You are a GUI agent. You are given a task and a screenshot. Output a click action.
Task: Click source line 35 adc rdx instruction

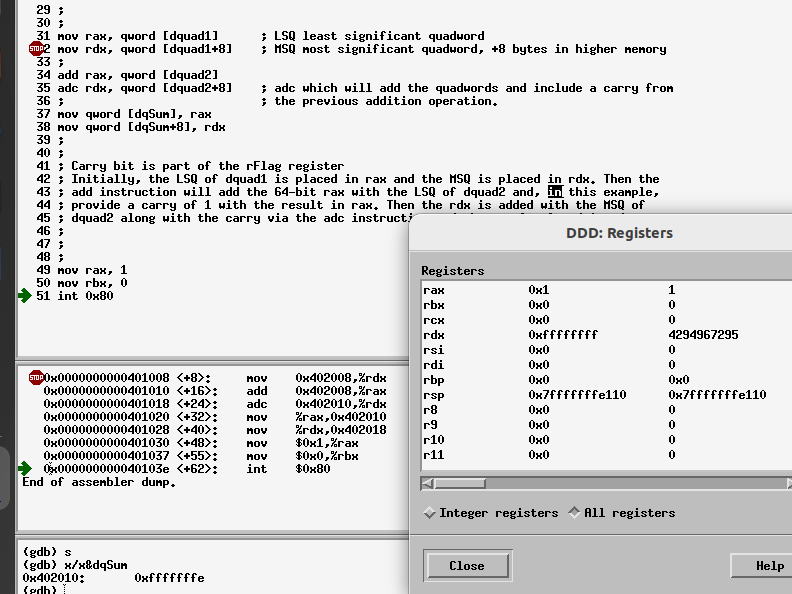coord(145,88)
